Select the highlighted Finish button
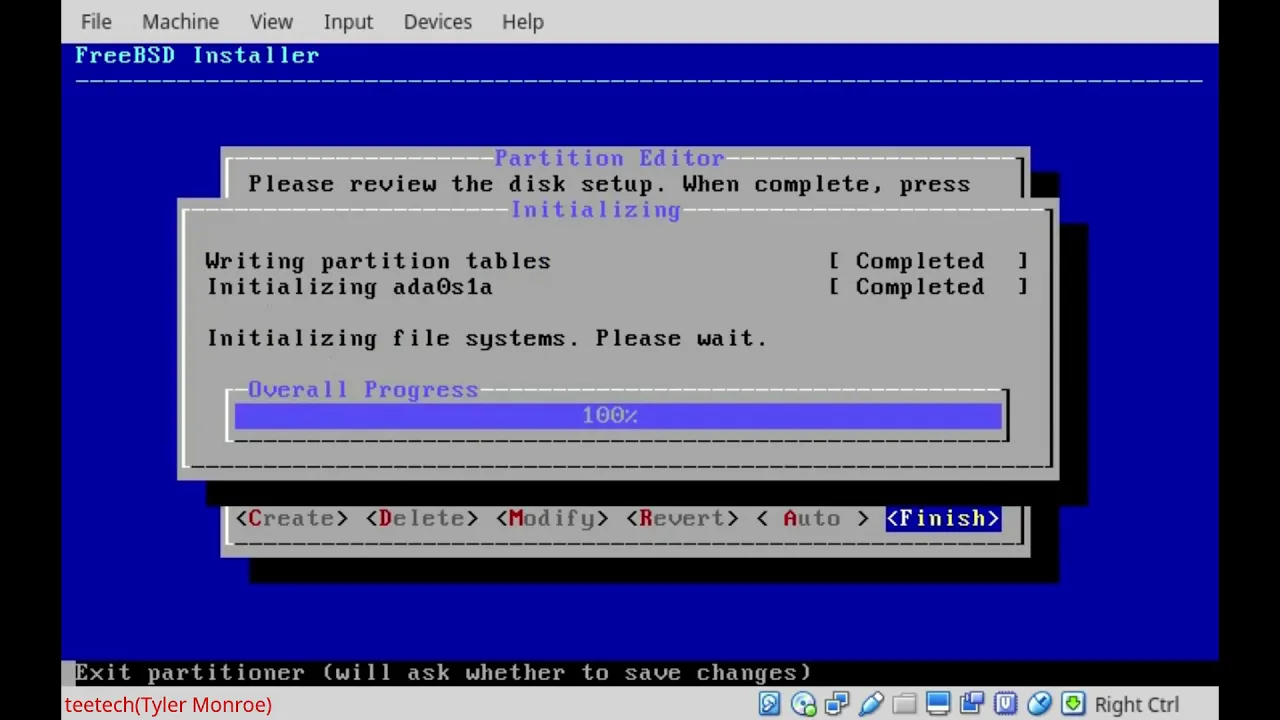Image resolution: width=1280 pixels, height=720 pixels. coord(943,518)
